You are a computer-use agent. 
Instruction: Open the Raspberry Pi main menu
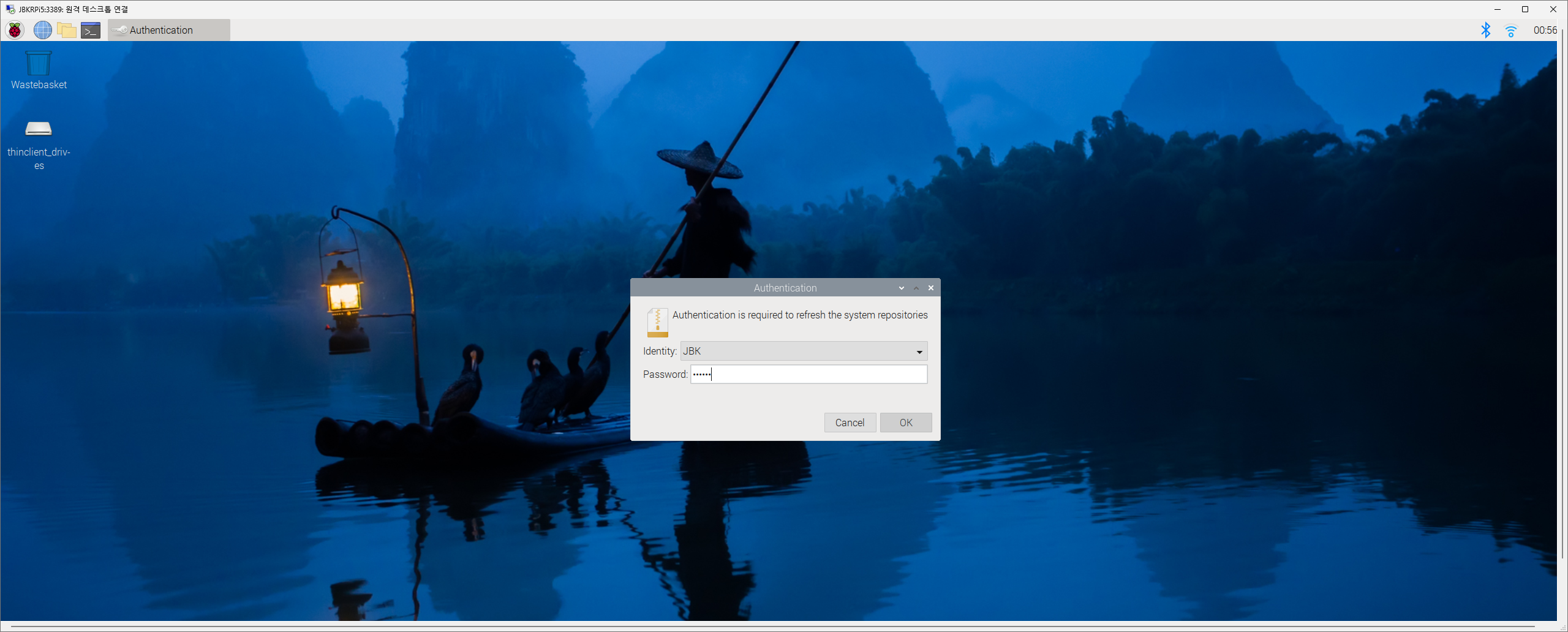click(15, 30)
